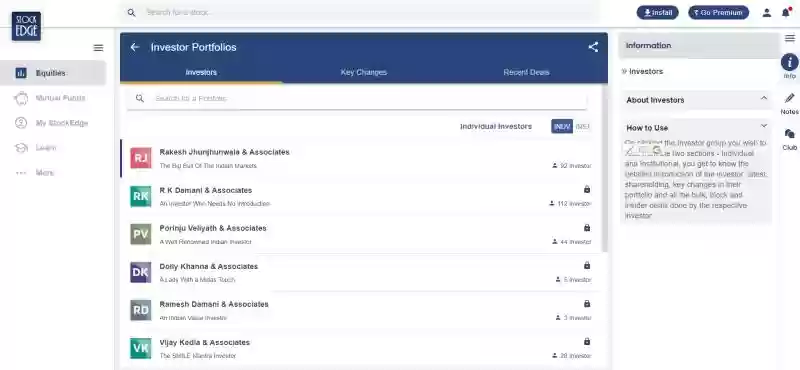
Task: Go back from Investor Portfolios
Action: 135,47
